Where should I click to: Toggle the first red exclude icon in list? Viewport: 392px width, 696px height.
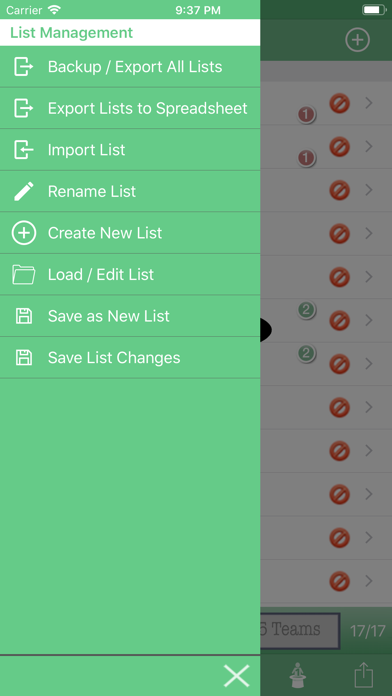pos(340,103)
